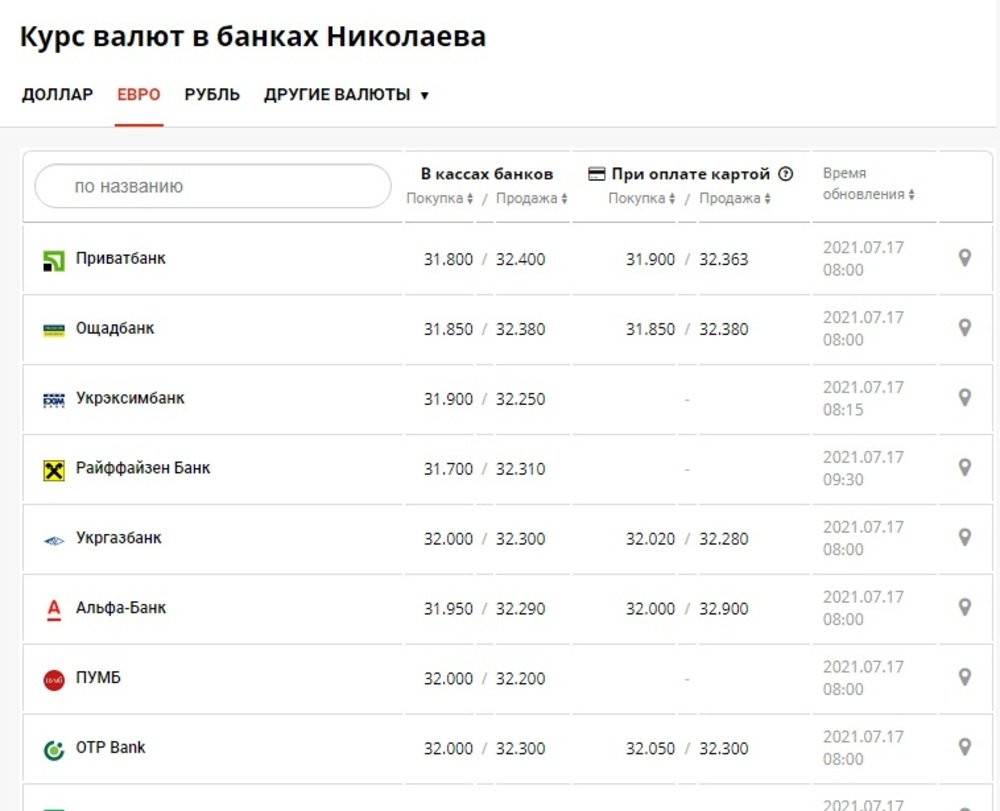Click the Укрэксимбанк logo icon
This screenshot has height=811, width=1000.
[x=54, y=400]
